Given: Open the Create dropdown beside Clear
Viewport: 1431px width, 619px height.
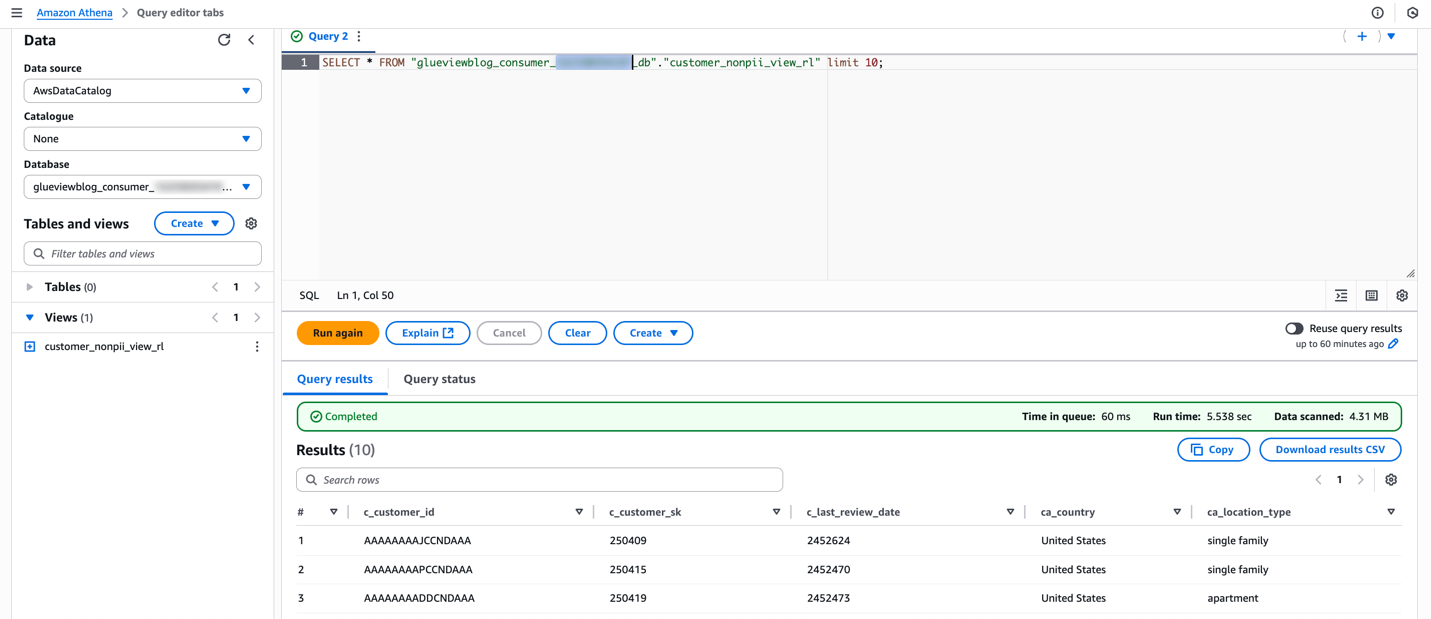Looking at the screenshot, I should (653, 333).
